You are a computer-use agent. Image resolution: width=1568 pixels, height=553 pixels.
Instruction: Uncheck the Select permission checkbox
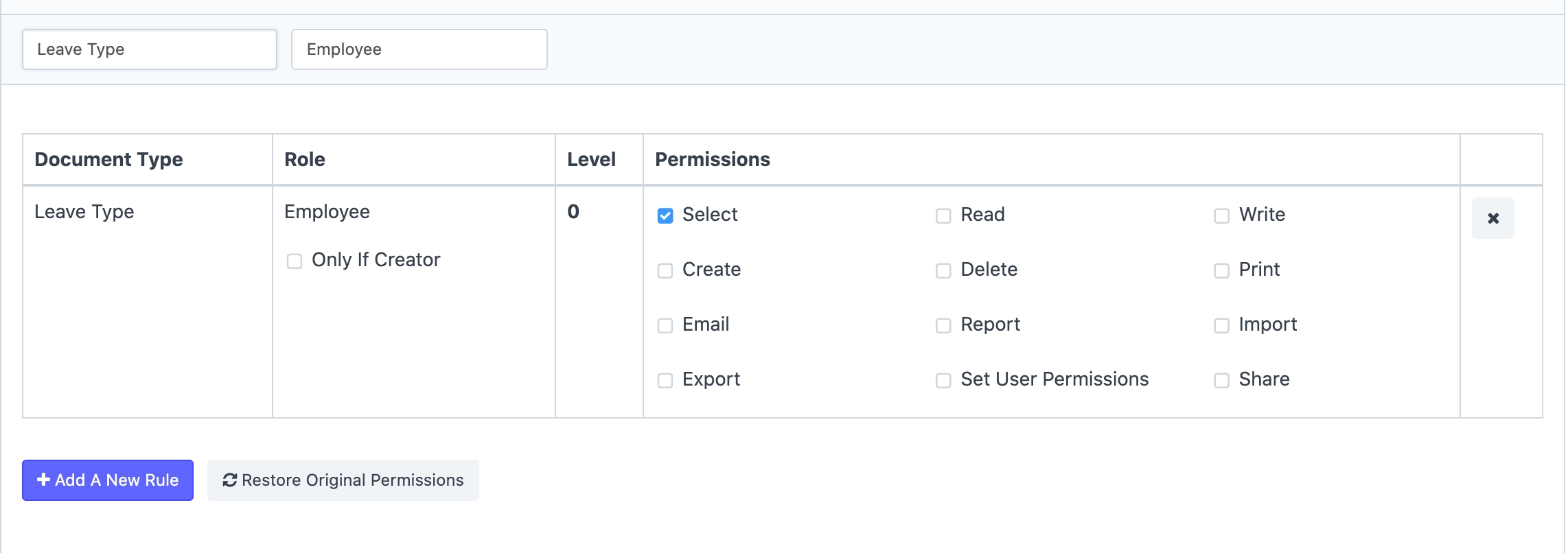[665, 216]
